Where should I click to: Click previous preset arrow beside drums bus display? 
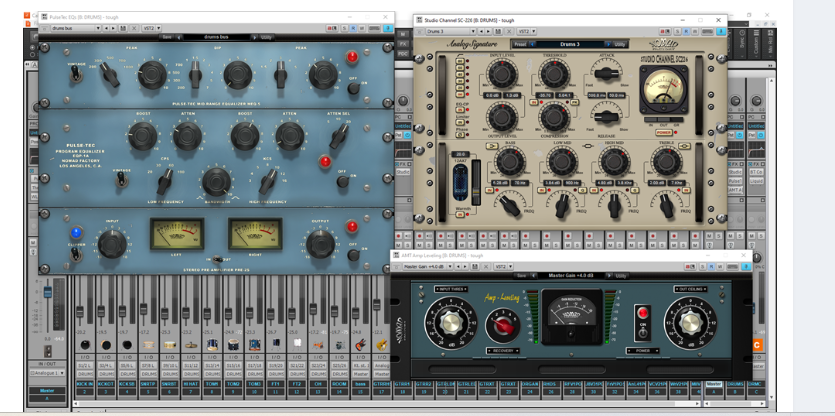(179, 37)
